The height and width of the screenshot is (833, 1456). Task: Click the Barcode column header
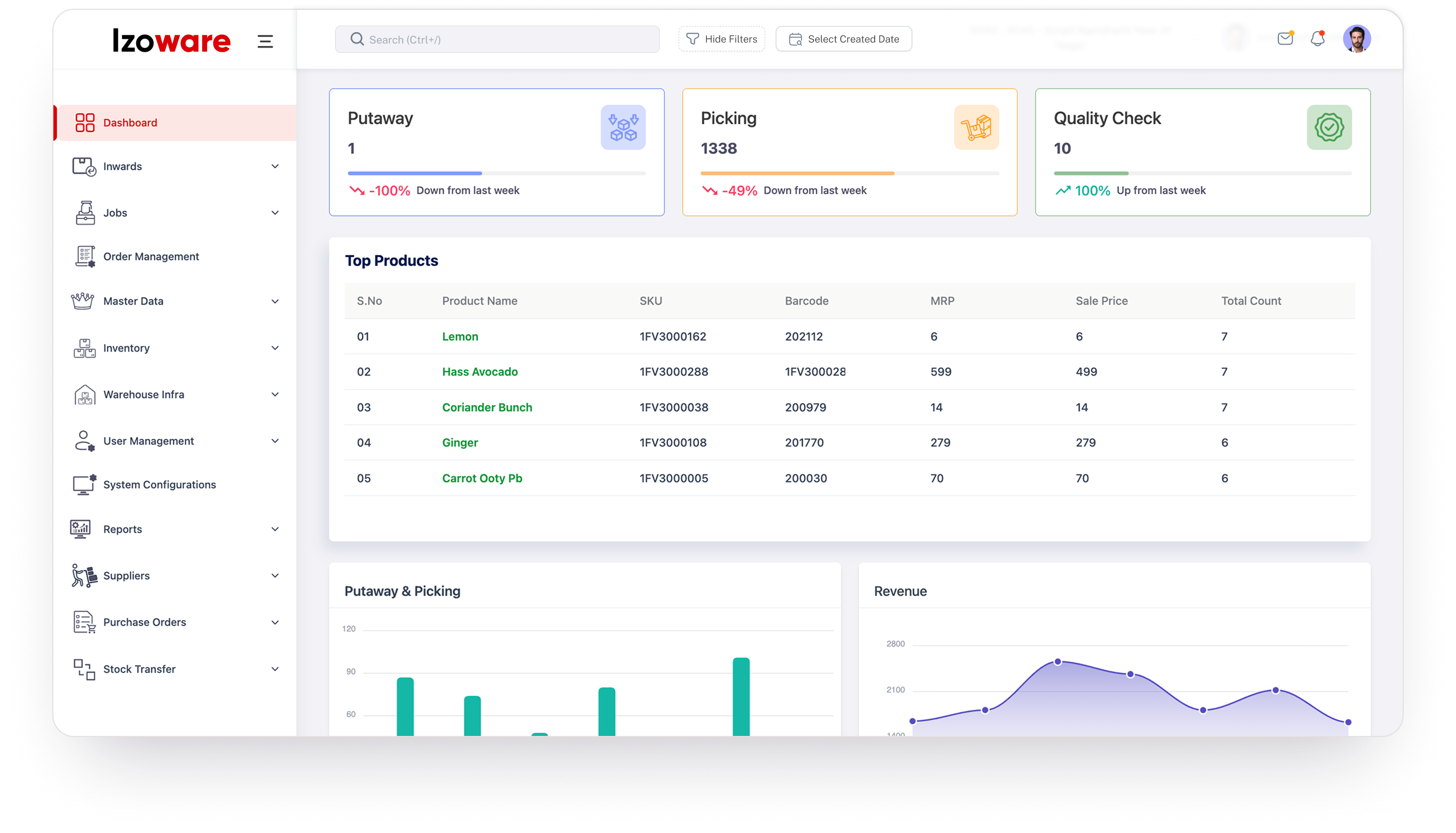[x=806, y=301]
